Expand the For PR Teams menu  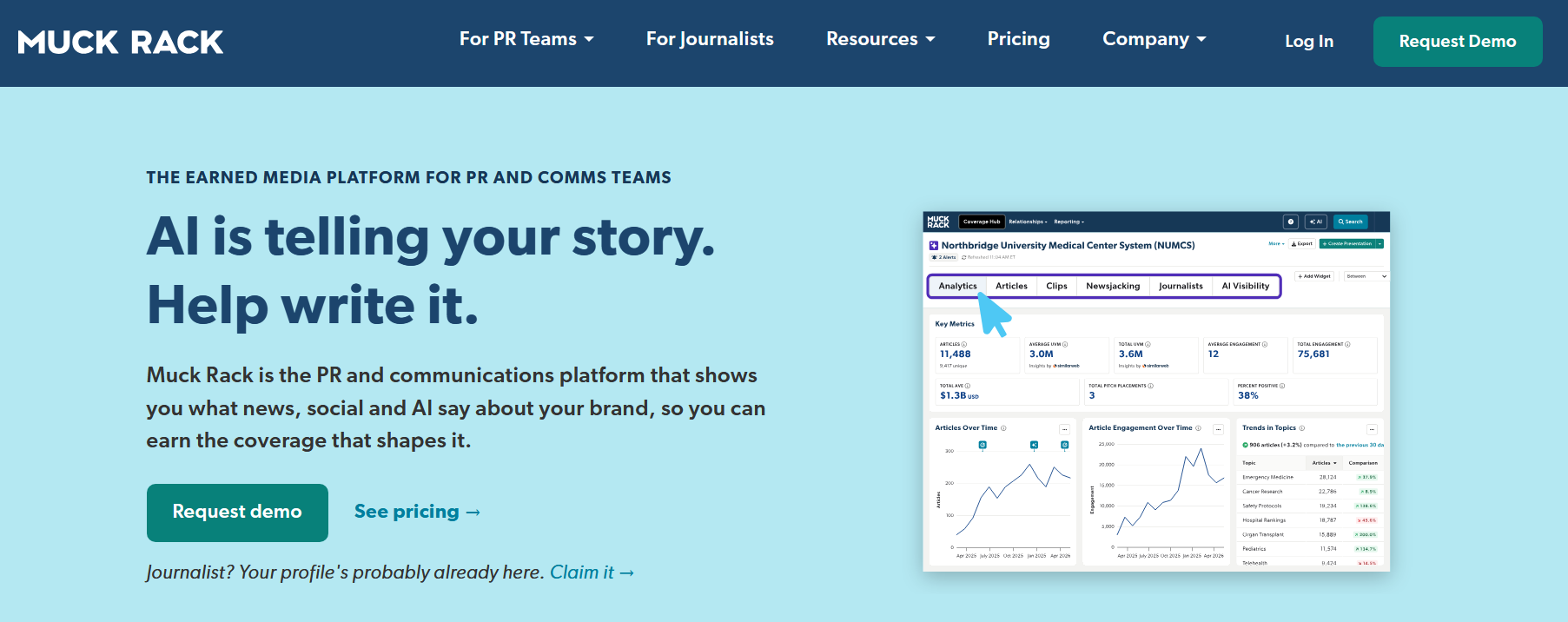(526, 39)
